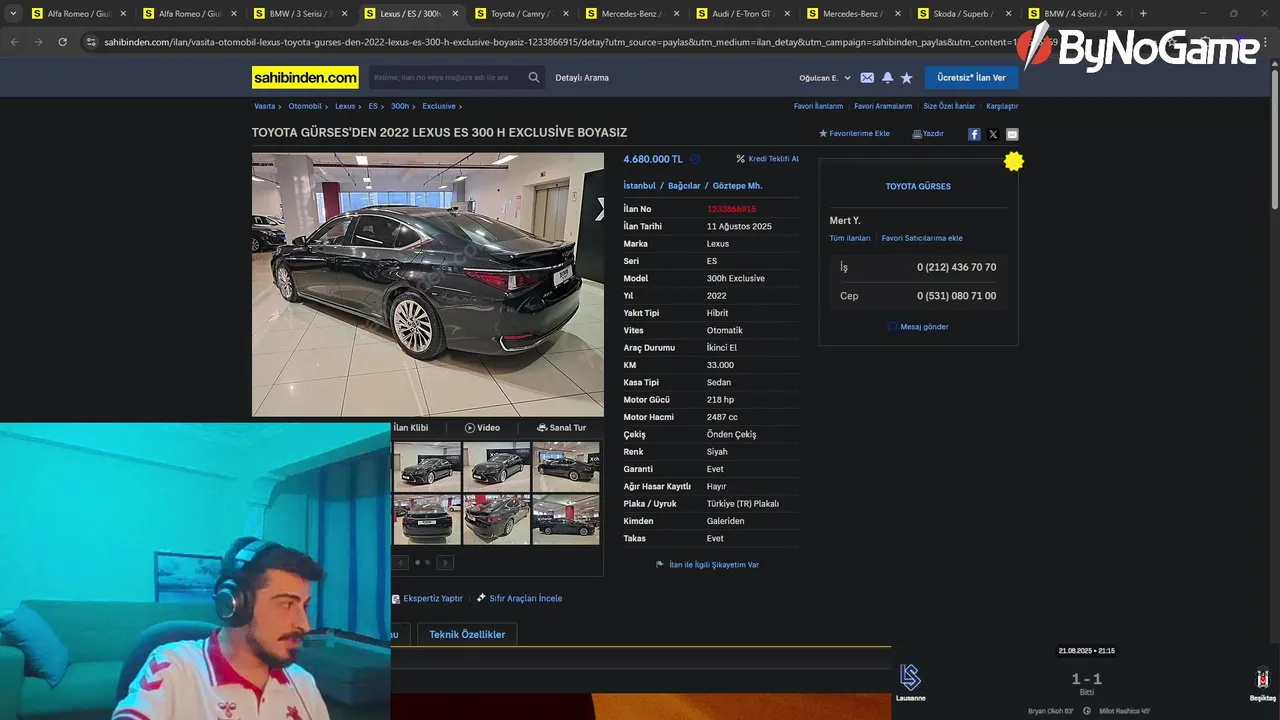This screenshot has height=720, width=1280.
Task: Open Favori İlanlarım link
Action: point(818,106)
